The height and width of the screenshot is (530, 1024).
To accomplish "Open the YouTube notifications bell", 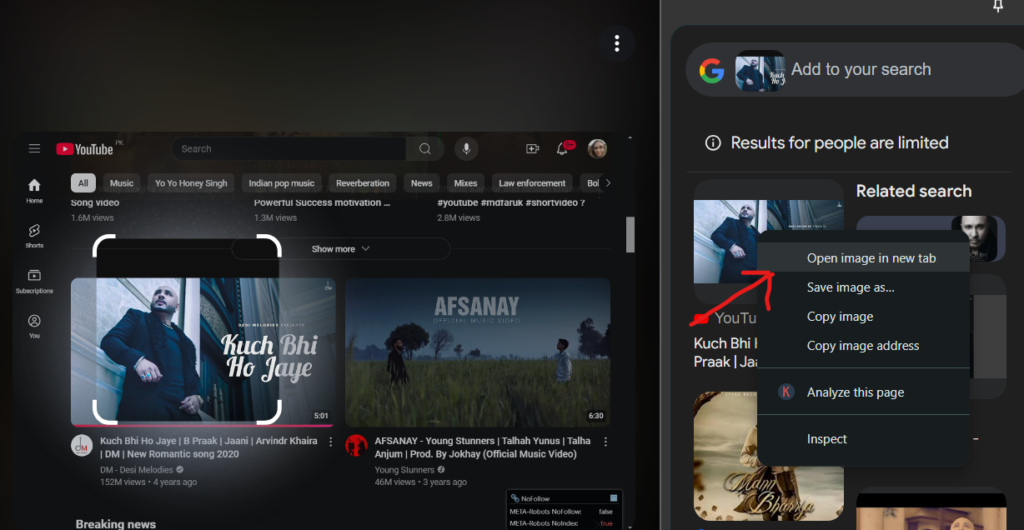I will (562, 149).
